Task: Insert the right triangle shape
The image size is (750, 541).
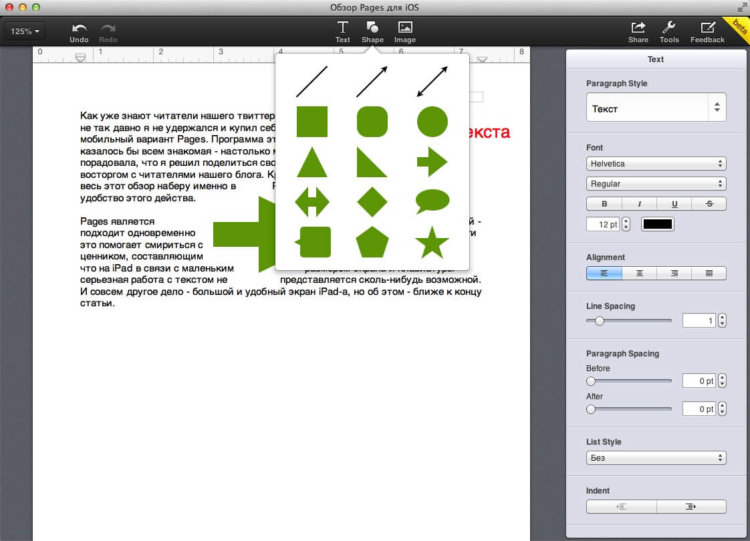Action: [x=372, y=162]
